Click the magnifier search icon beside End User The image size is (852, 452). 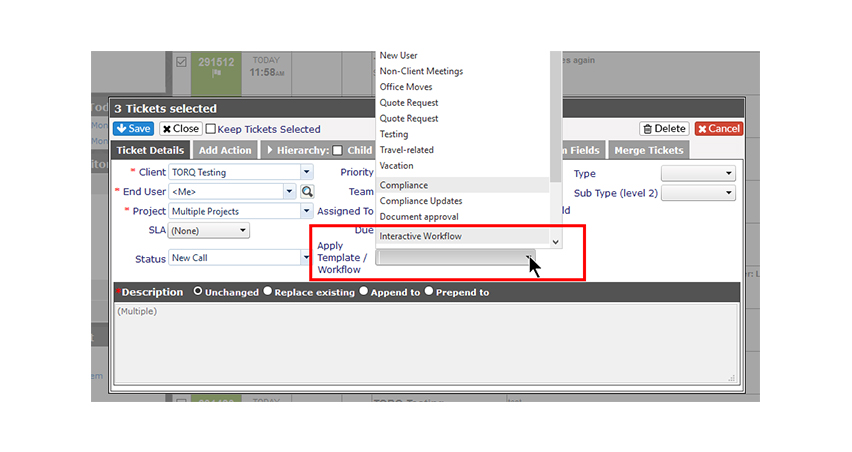tap(307, 191)
